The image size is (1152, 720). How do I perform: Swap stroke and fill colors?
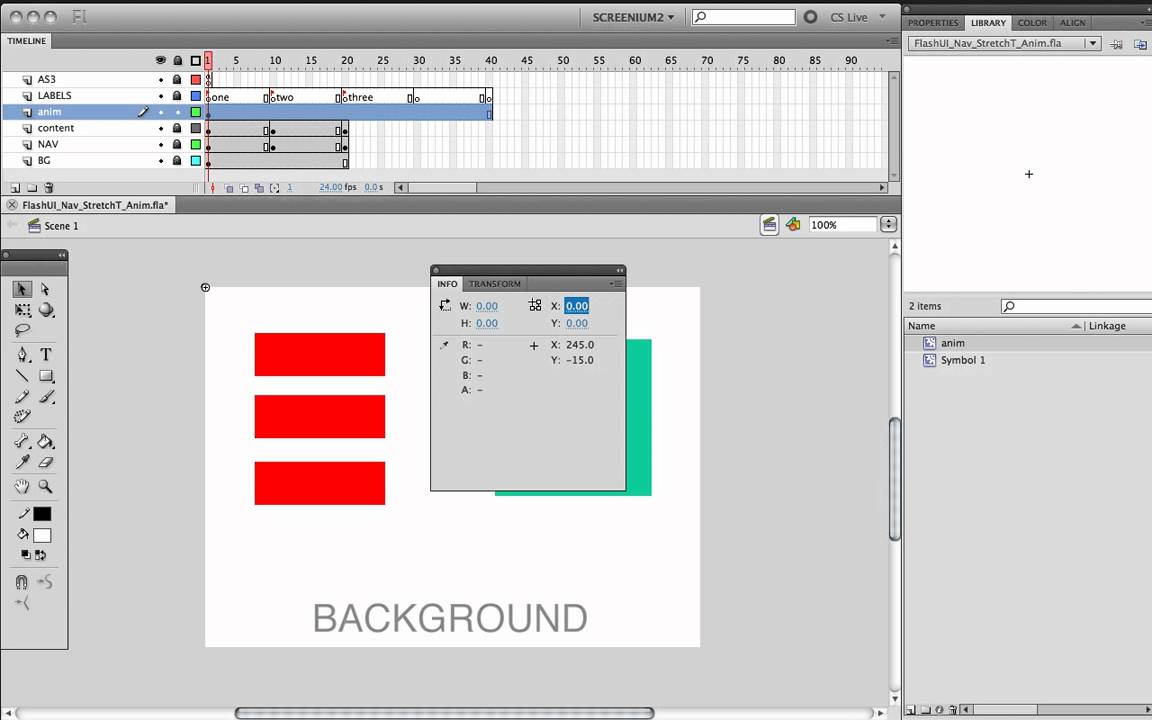pos(41,555)
